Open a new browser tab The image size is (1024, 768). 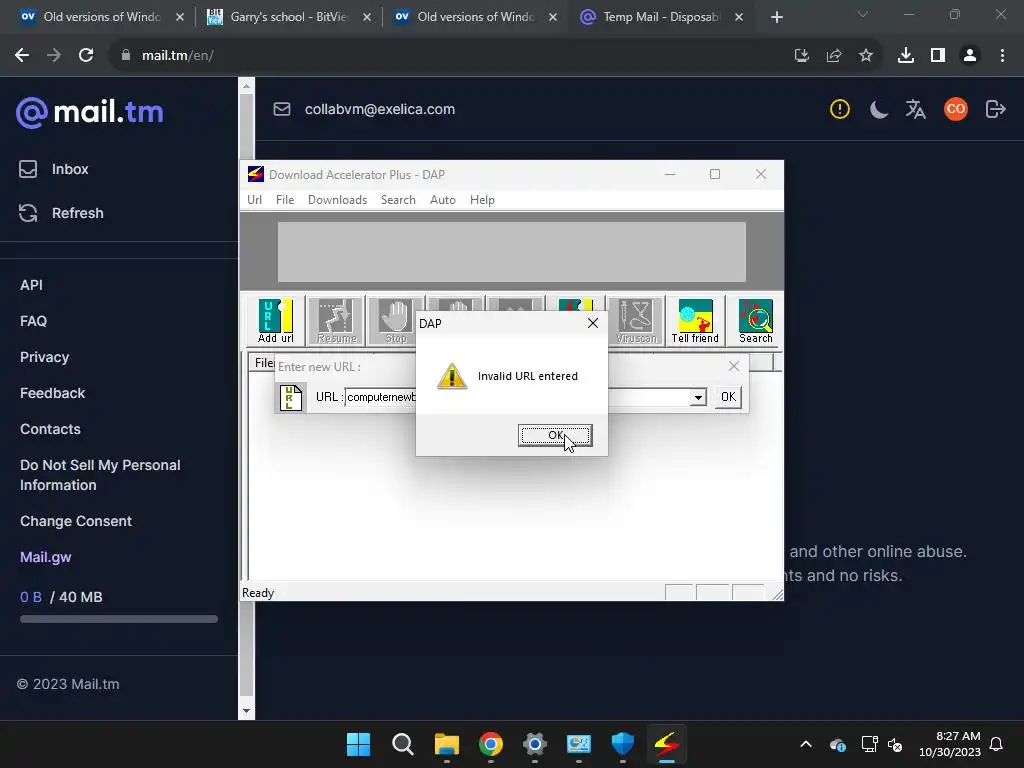click(x=776, y=17)
